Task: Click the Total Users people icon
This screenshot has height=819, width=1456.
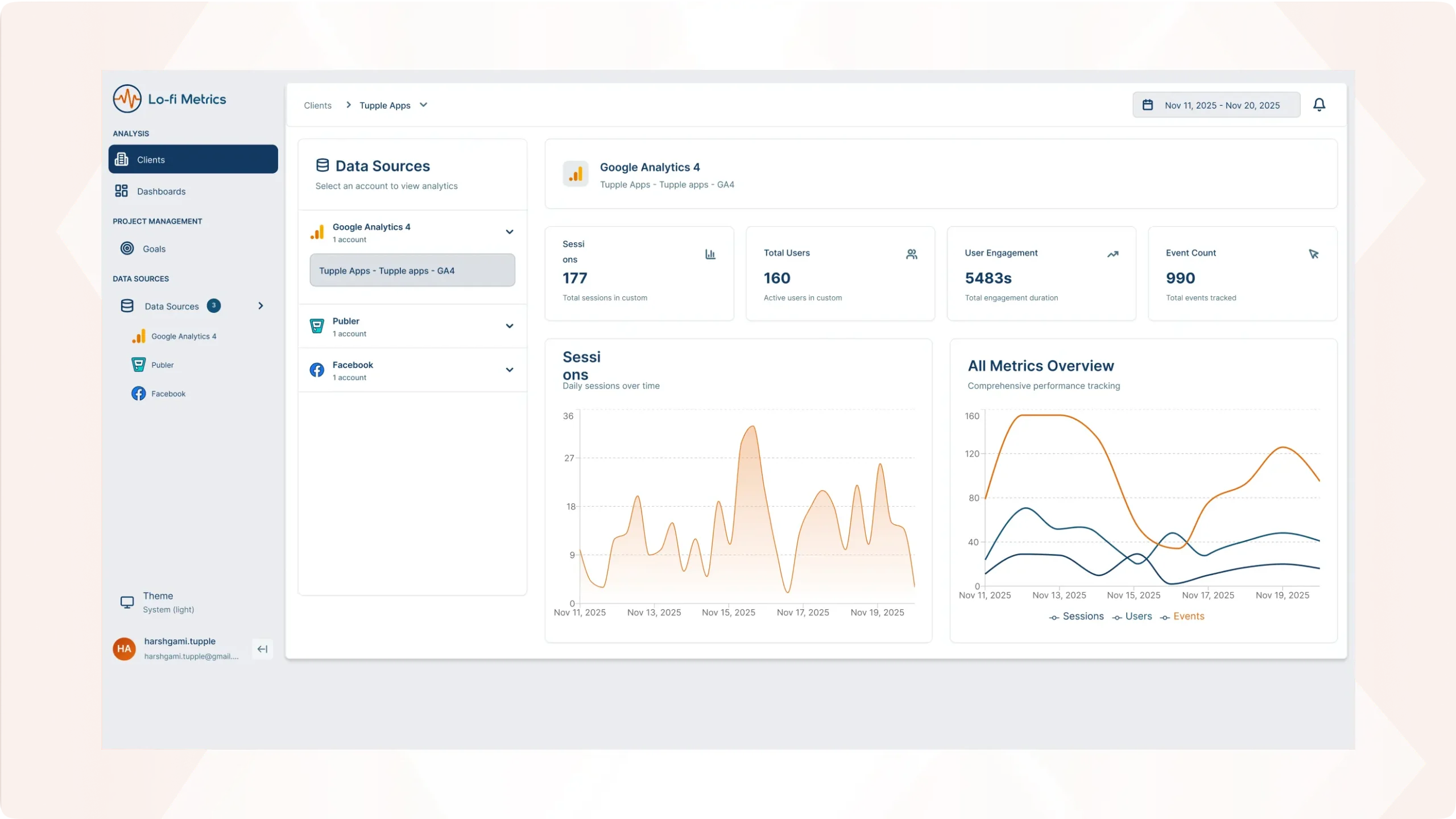Action: coord(911,254)
